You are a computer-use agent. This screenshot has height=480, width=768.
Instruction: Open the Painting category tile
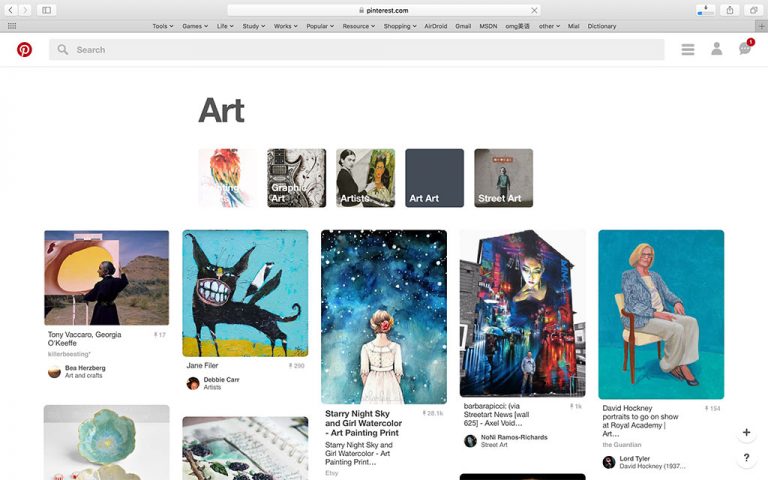click(227, 178)
